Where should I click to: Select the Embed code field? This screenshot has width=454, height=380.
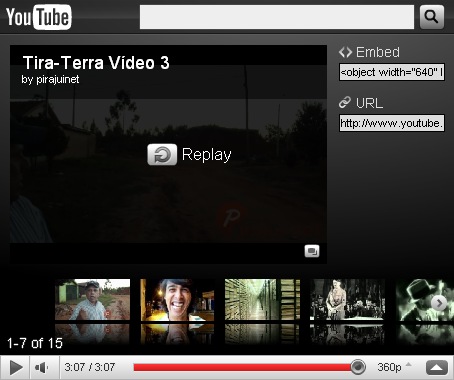tap(392, 72)
